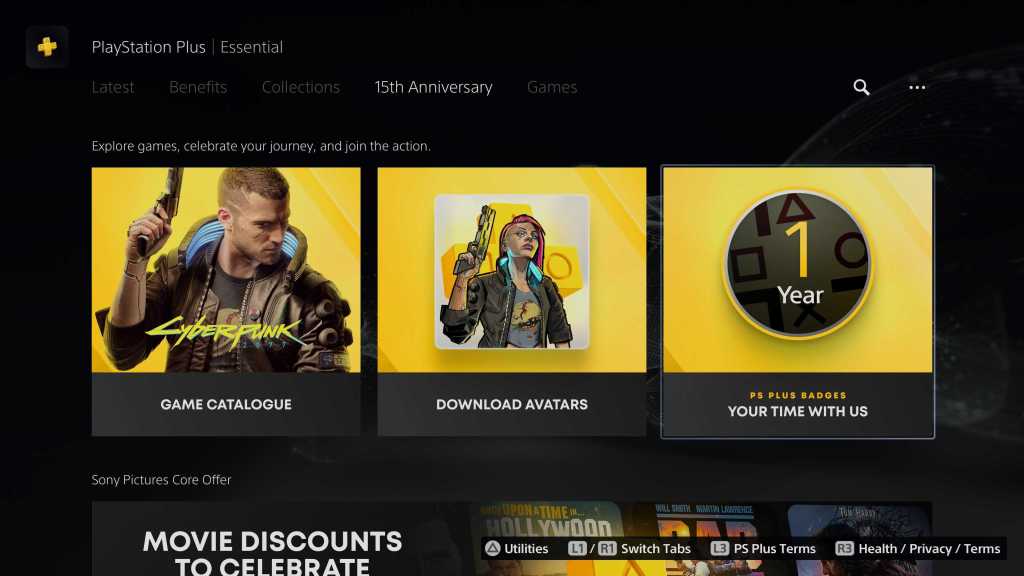Select the 15th Anniversary tab
The width and height of the screenshot is (1024, 576).
coord(434,87)
